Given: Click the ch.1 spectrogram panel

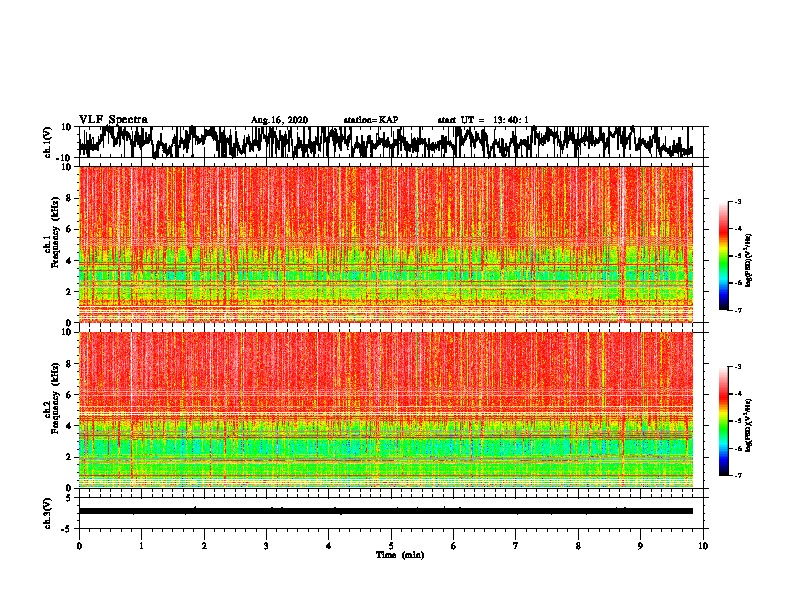Looking at the screenshot, I should [x=386, y=244].
